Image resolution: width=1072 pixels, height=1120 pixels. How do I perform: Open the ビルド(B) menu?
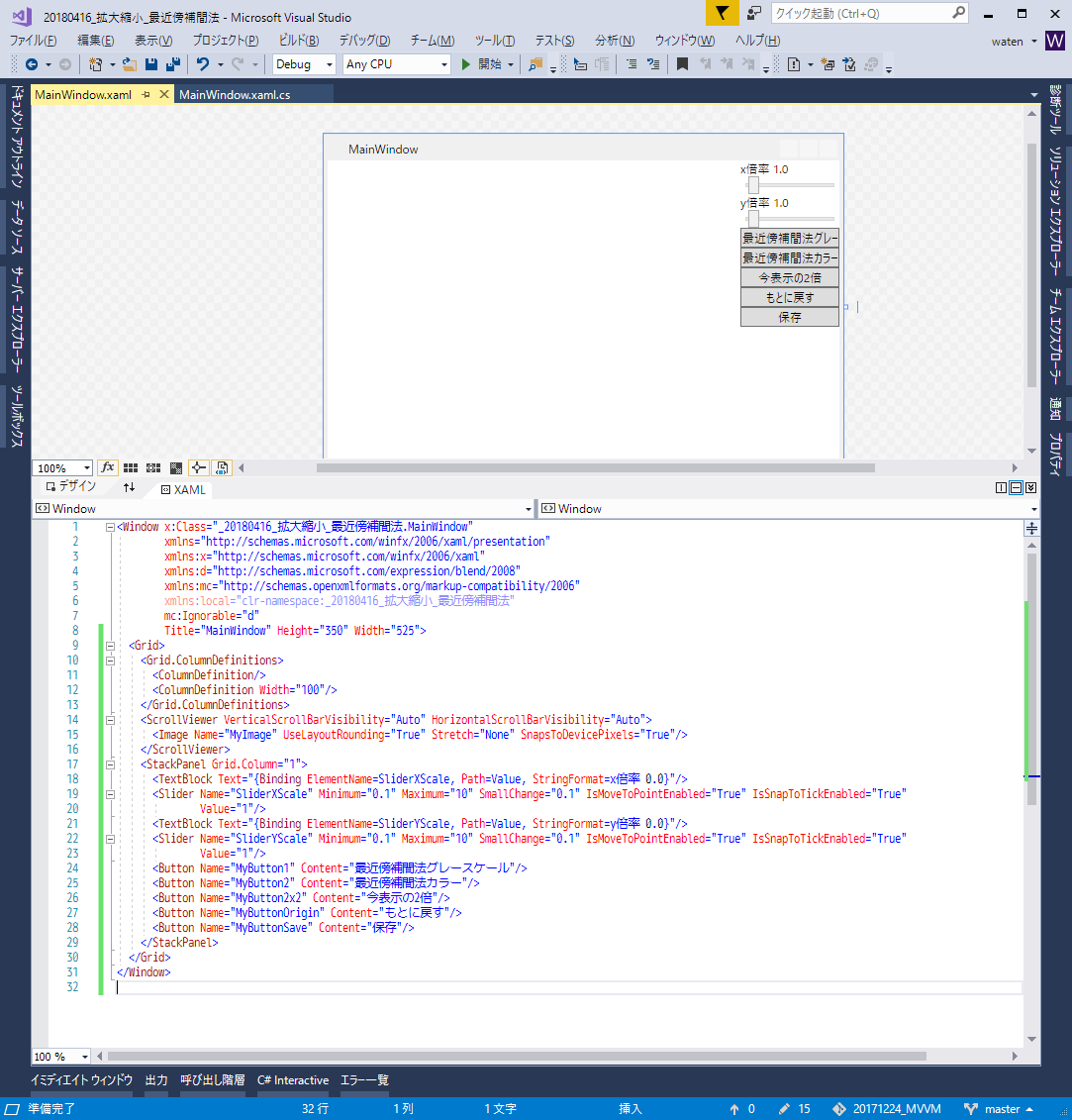click(299, 41)
